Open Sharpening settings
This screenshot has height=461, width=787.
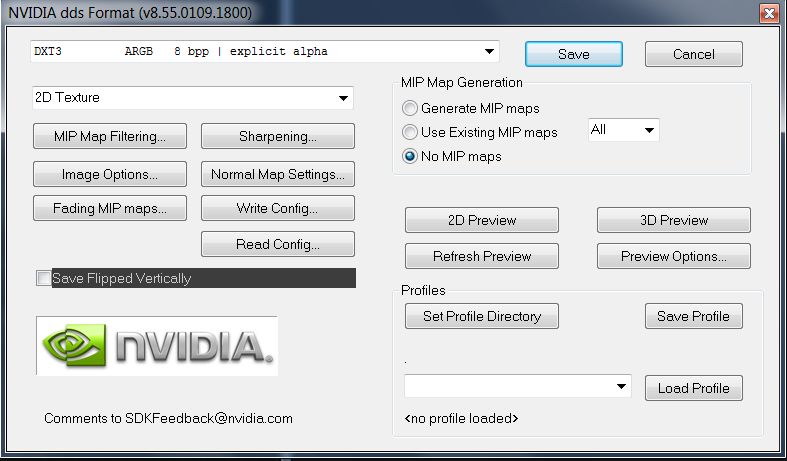coord(278,136)
